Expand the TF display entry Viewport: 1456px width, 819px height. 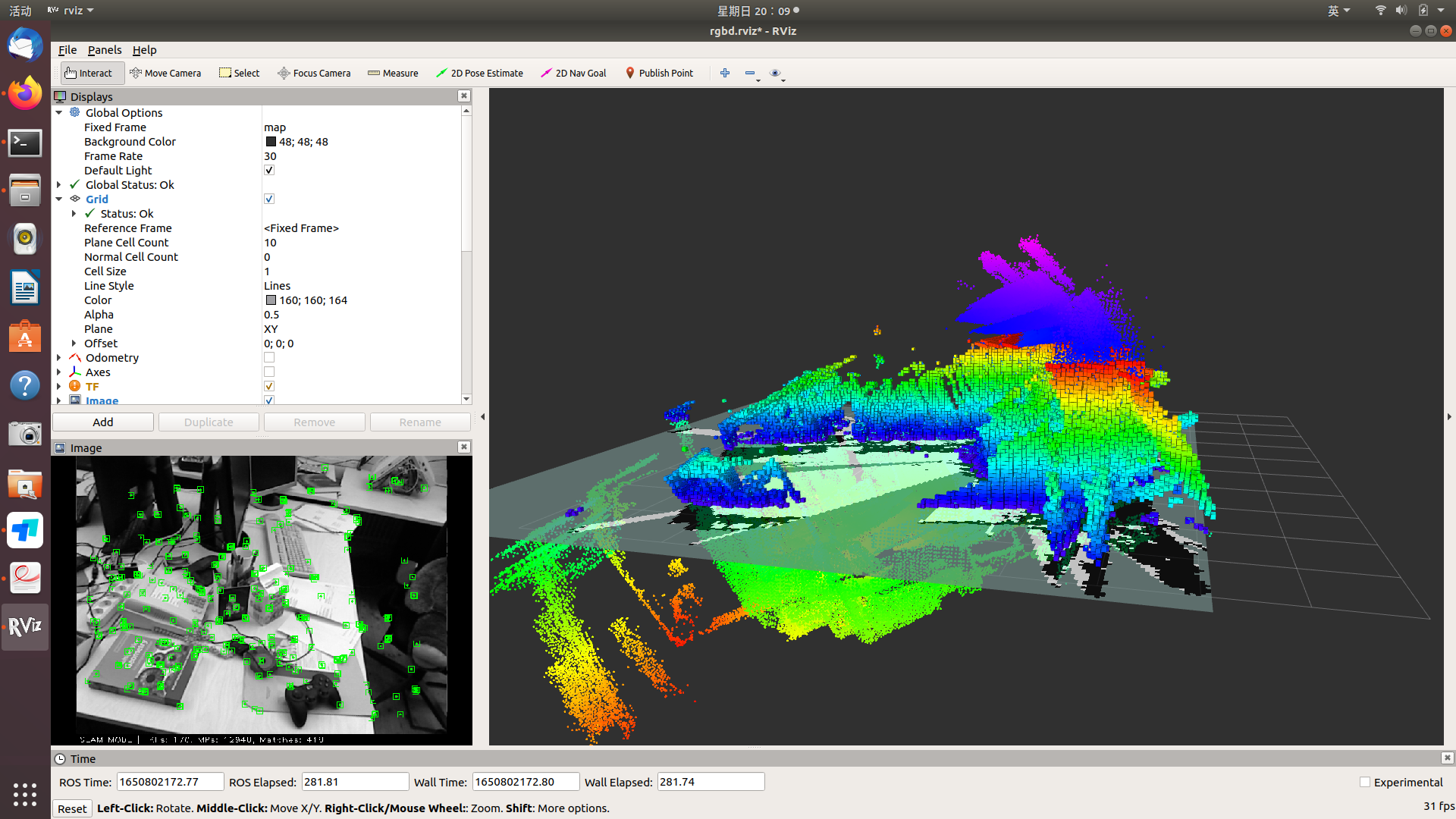coord(59,387)
